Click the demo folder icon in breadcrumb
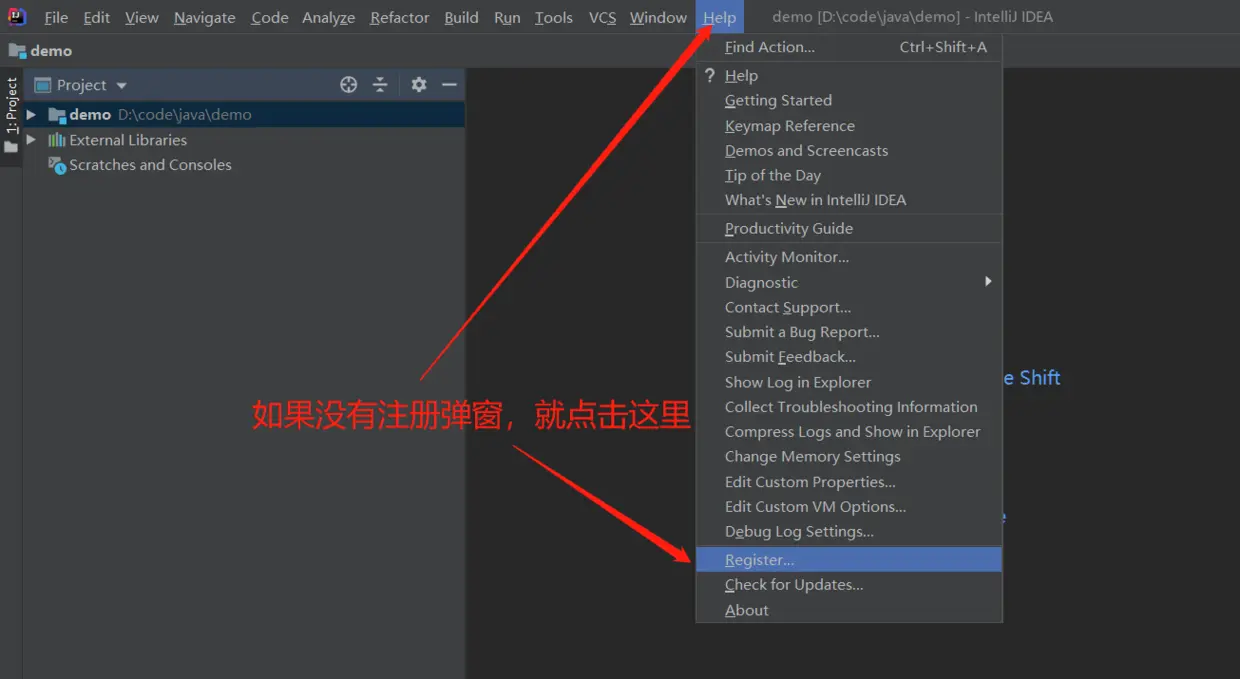The height and width of the screenshot is (679, 1240). coord(17,50)
